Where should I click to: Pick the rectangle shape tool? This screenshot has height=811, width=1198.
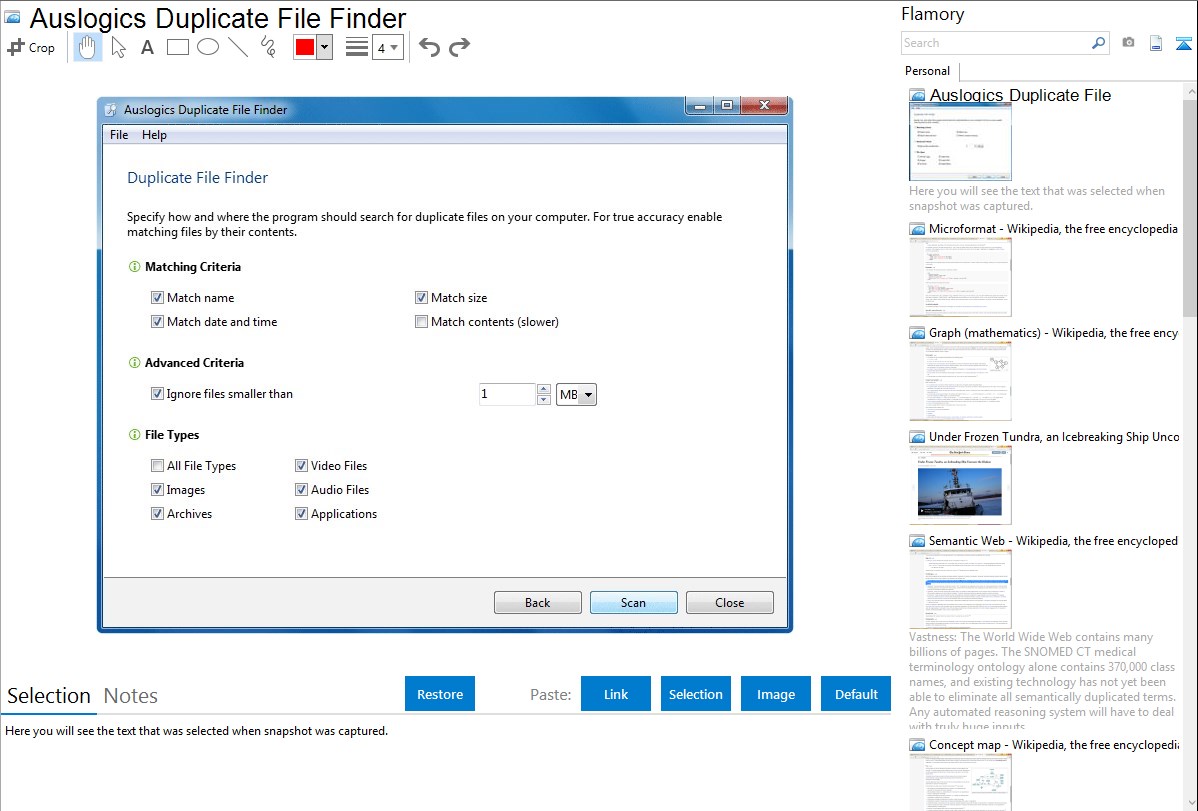click(x=177, y=47)
